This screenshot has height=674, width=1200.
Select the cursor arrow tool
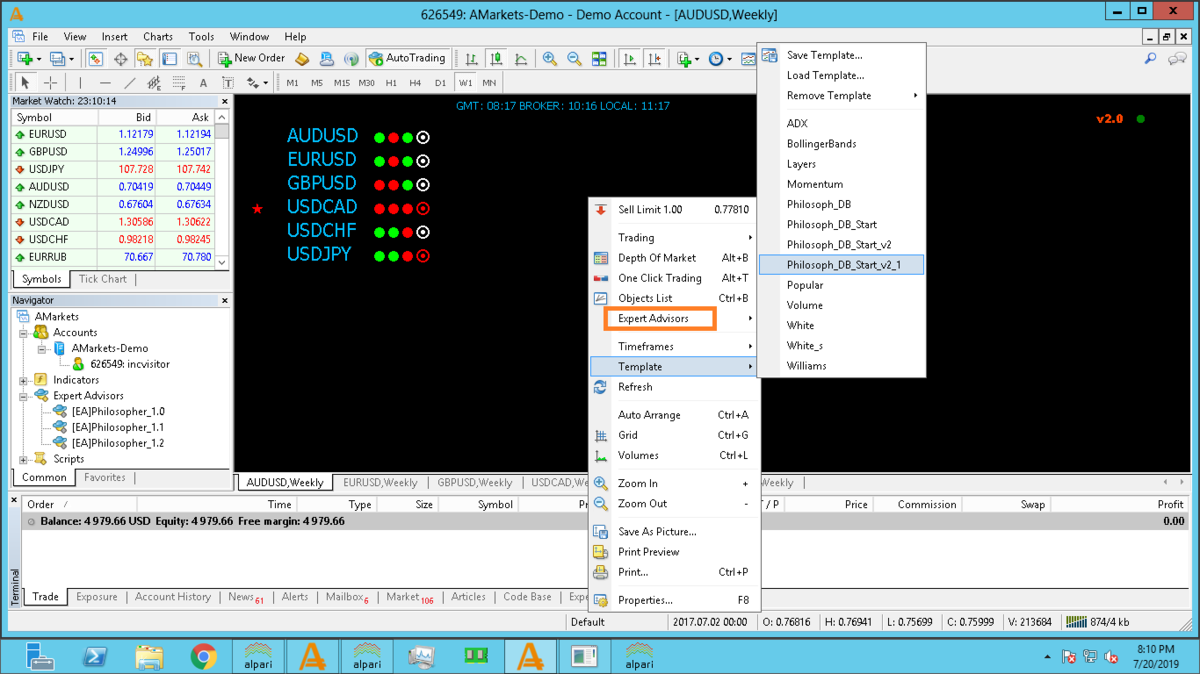25,83
